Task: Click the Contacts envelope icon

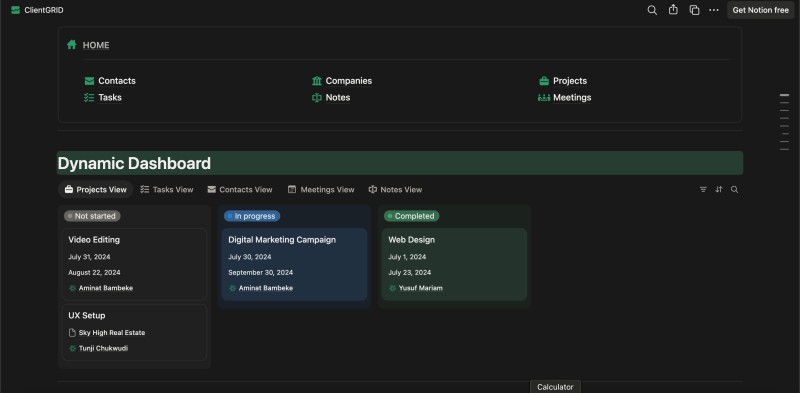Action: coord(89,81)
